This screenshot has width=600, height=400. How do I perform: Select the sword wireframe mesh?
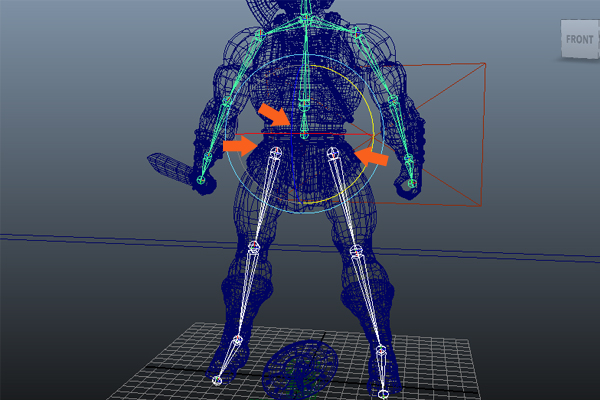(x=170, y=167)
